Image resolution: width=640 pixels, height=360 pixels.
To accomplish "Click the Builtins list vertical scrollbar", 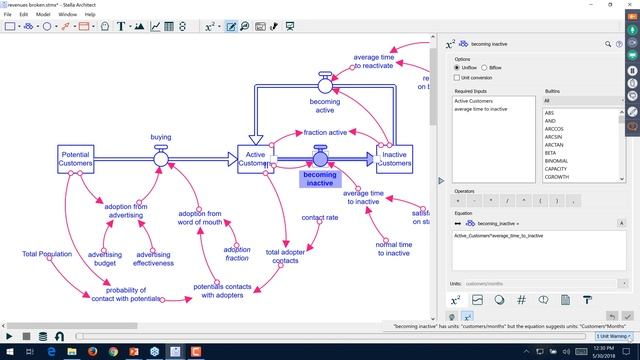I will (622, 145).
